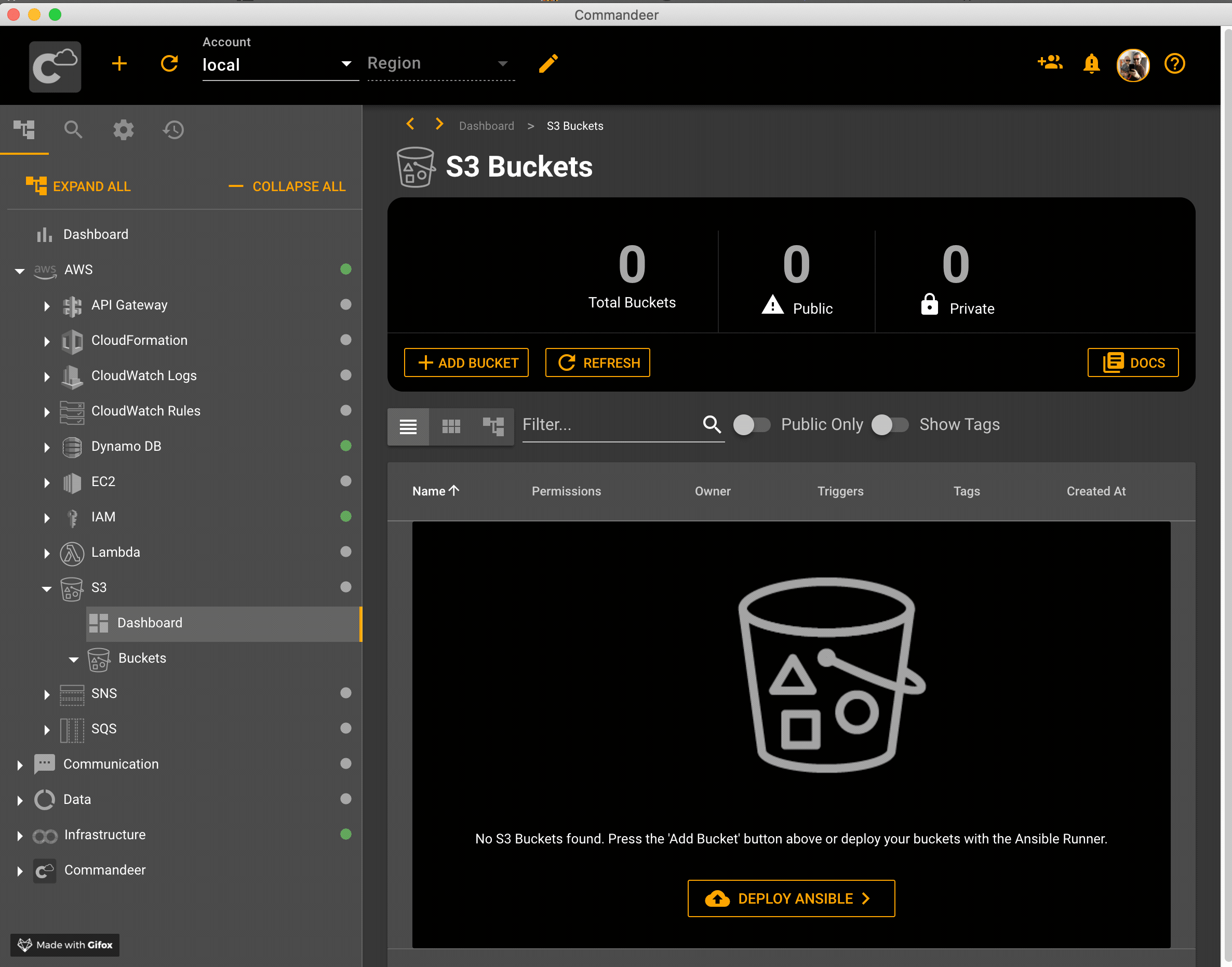
Task: Click the S3 bucket icon in tree
Action: [x=72, y=588]
